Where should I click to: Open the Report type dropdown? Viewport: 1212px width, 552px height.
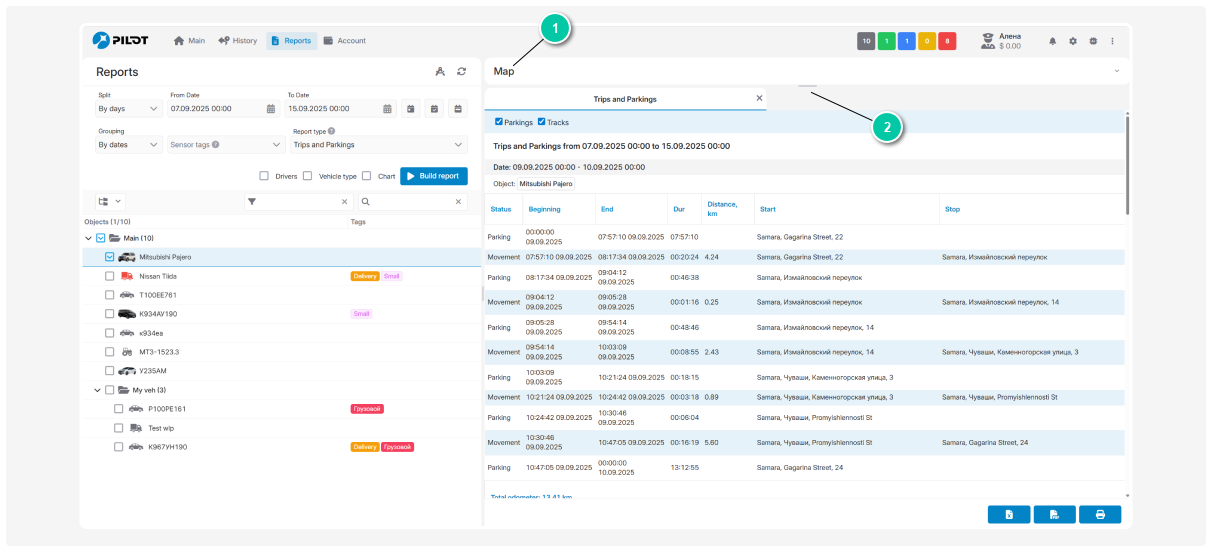point(377,145)
